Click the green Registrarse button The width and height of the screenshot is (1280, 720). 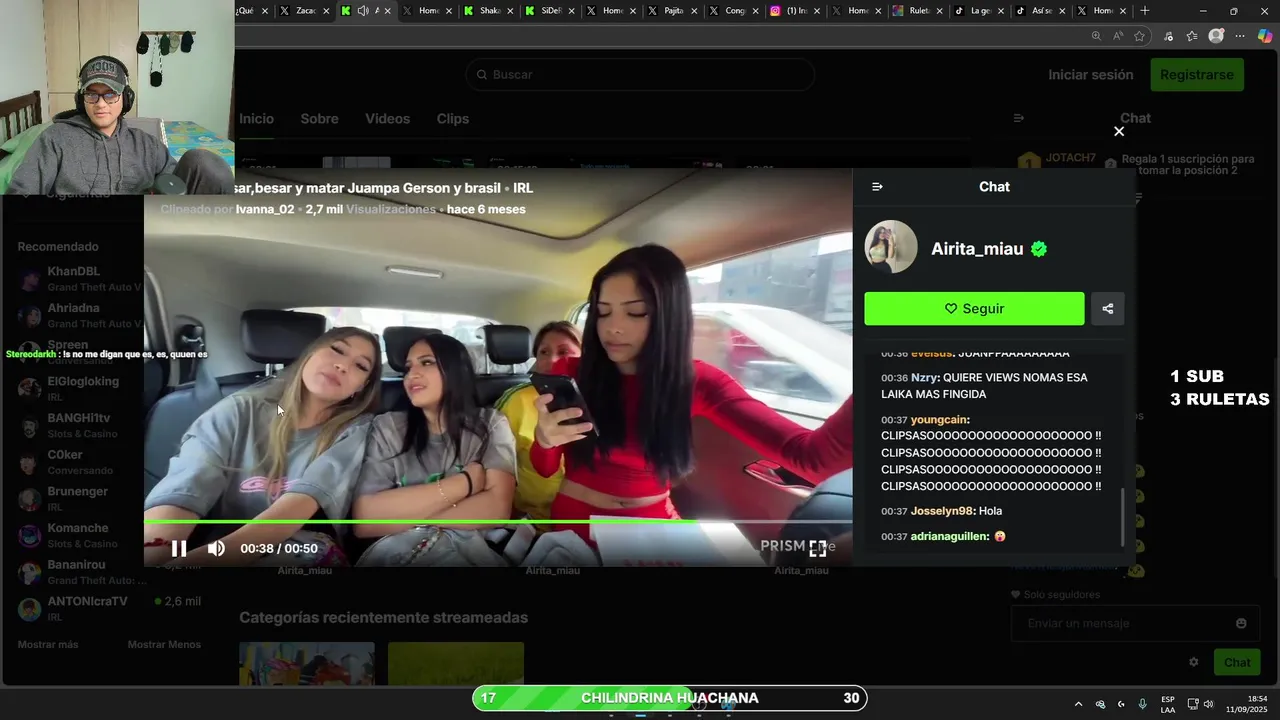[1197, 75]
